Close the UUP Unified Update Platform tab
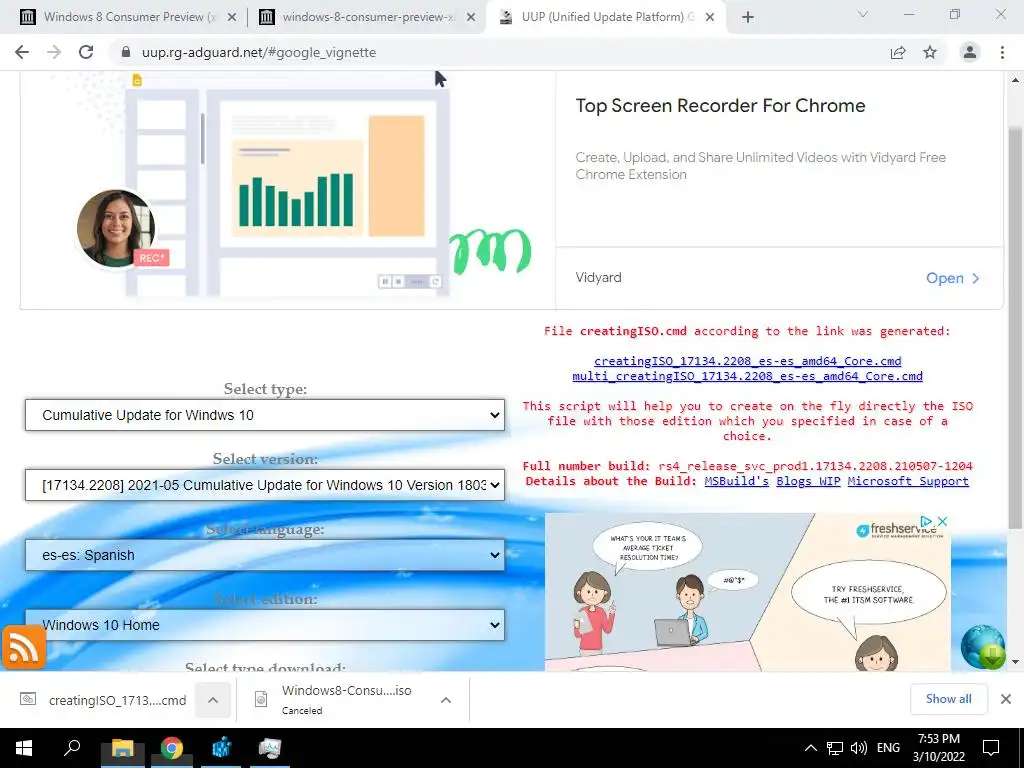Screen dimensions: 1024x768 tap(711, 18)
